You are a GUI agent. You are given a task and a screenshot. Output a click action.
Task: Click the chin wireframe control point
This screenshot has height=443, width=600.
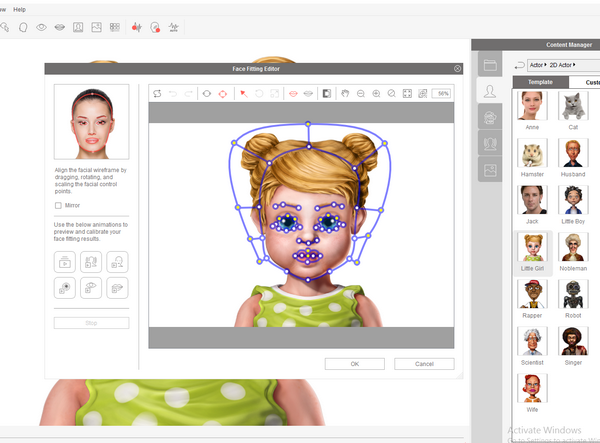[308, 280]
